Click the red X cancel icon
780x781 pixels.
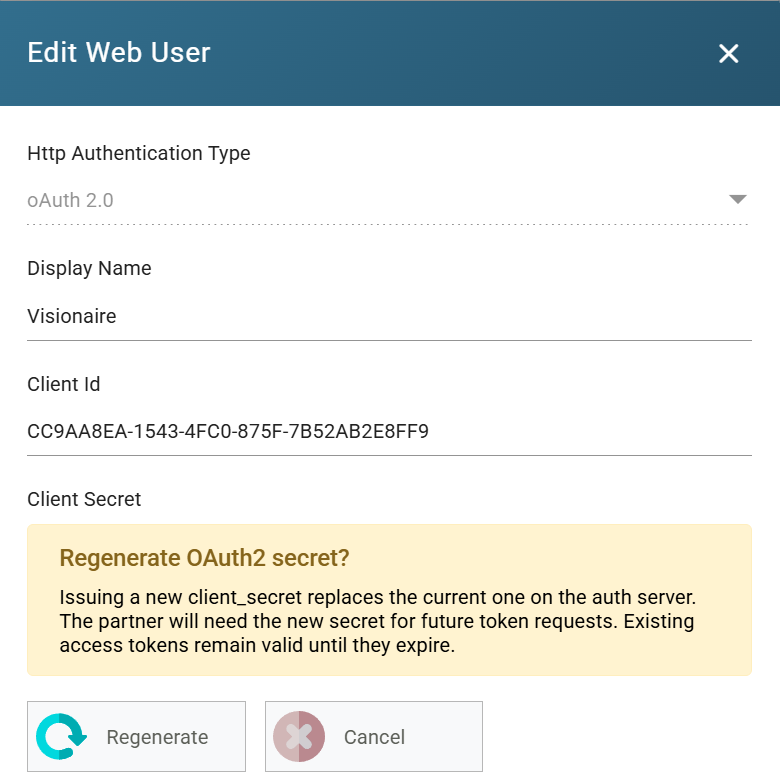pos(299,737)
